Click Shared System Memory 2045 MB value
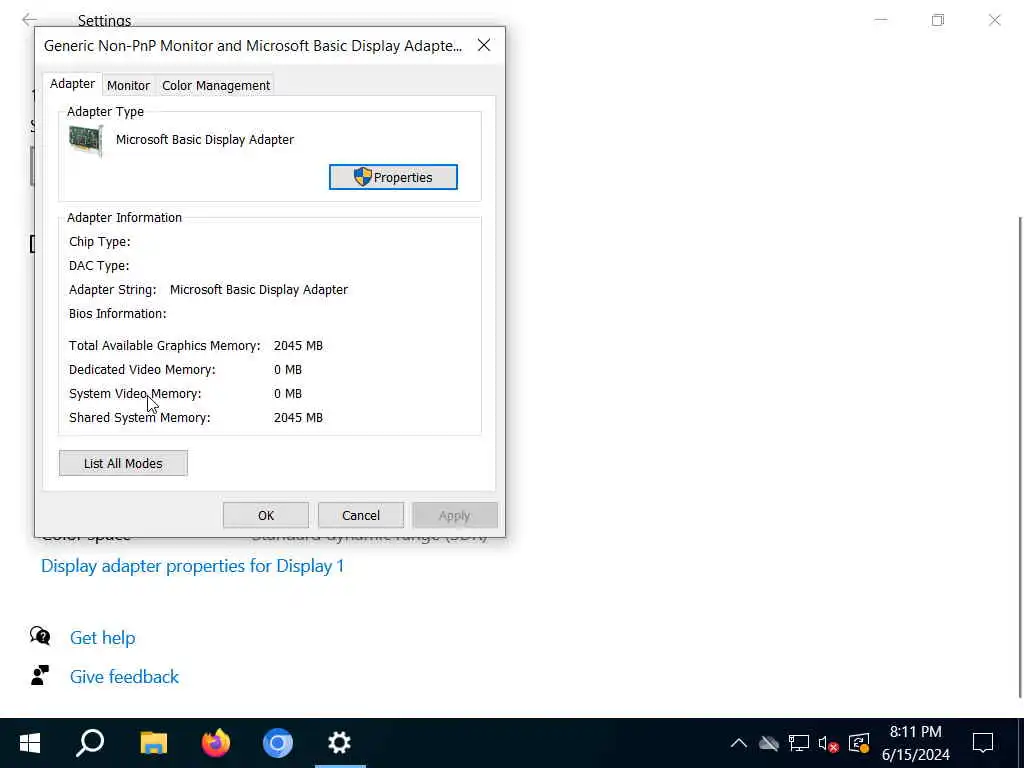 click(x=298, y=417)
